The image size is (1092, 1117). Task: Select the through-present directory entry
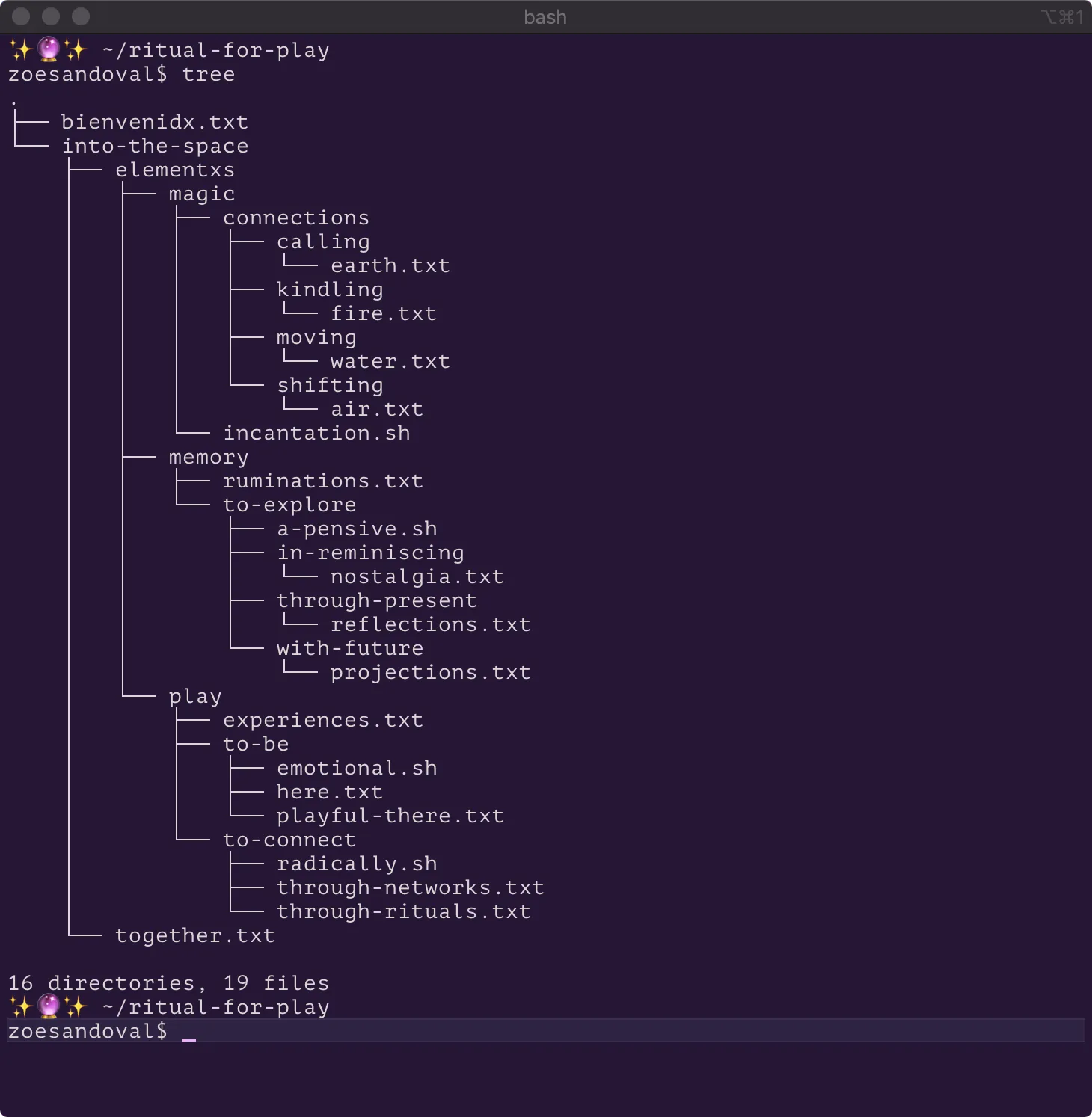(x=377, y=601)
